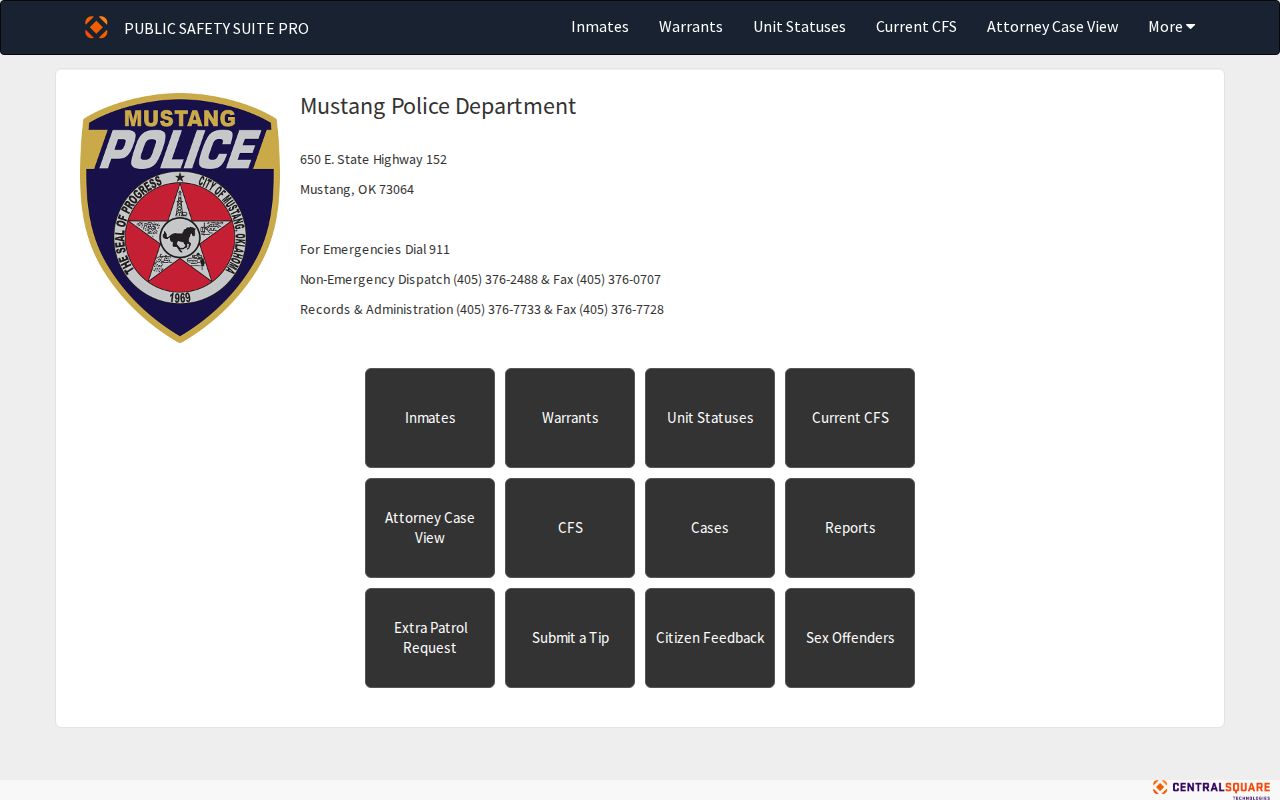
Task: Click the Records & Administration phone line
Action: point(482,309)
